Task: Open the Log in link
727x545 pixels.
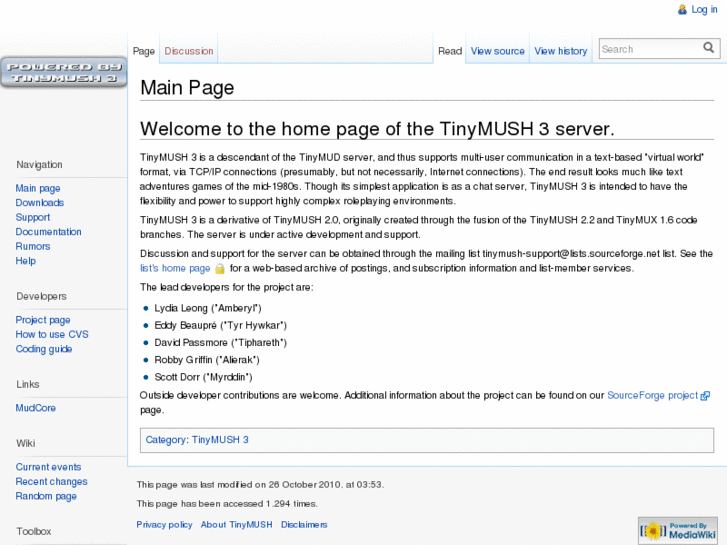Action: pyautogui.click(x=704, y=10)
